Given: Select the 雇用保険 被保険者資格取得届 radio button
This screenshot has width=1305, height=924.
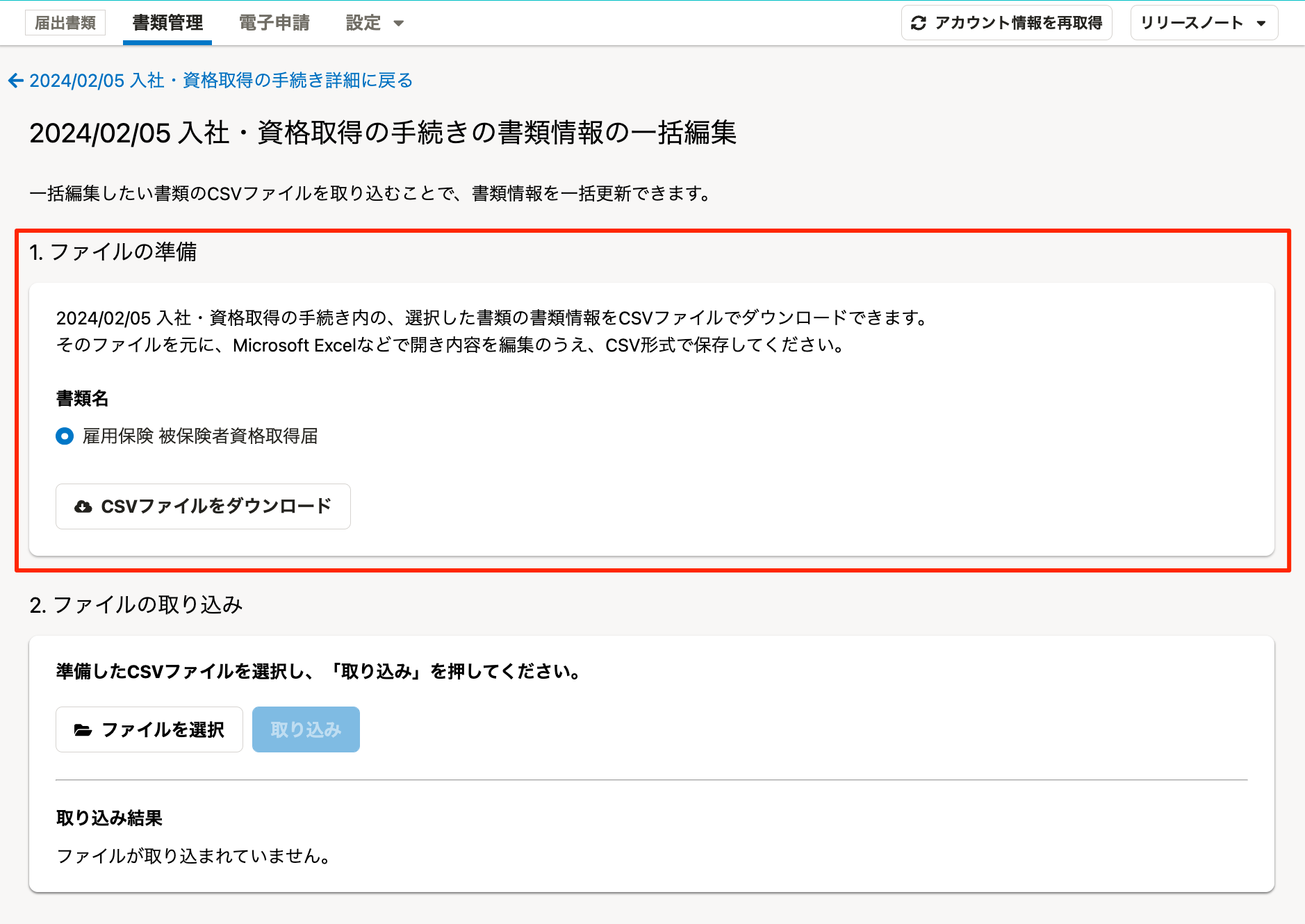Looking at the screenshot, I should click(x=65, y=436).
